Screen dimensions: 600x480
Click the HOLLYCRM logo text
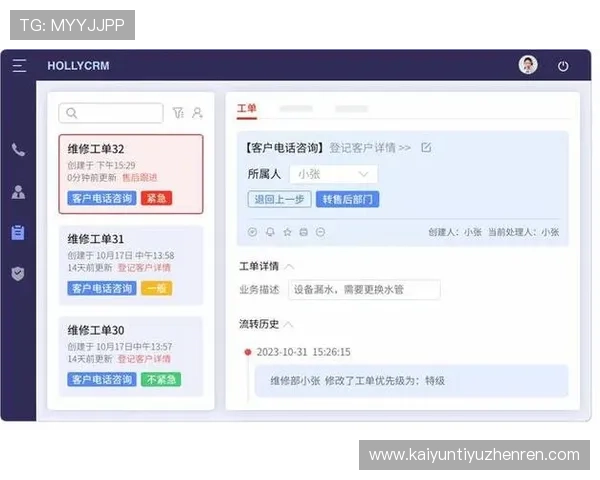[x=78, y=65]
